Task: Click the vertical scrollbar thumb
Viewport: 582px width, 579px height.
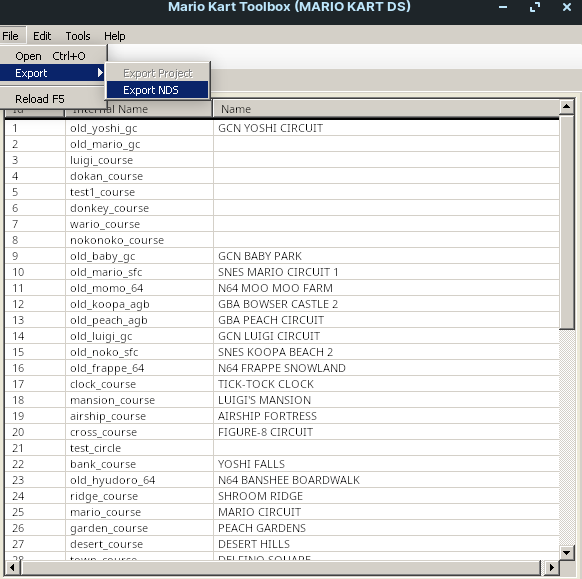Action: click(x=566, y=222)
